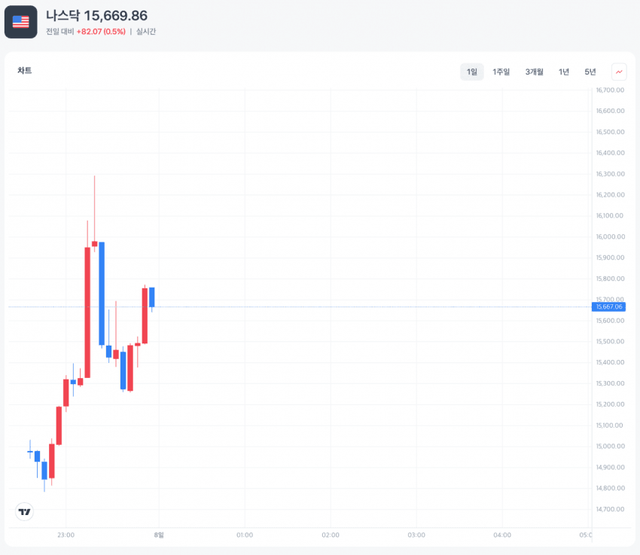Click the 실시간 real-time label
Viewport: 640px width, 555px height.
pyautogui.click(x=146, y=32)
